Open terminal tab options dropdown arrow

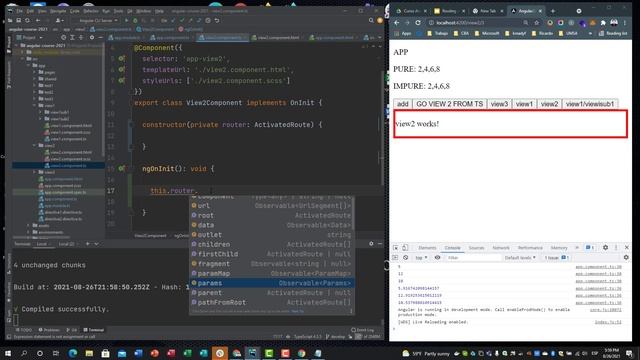(96, 244)
